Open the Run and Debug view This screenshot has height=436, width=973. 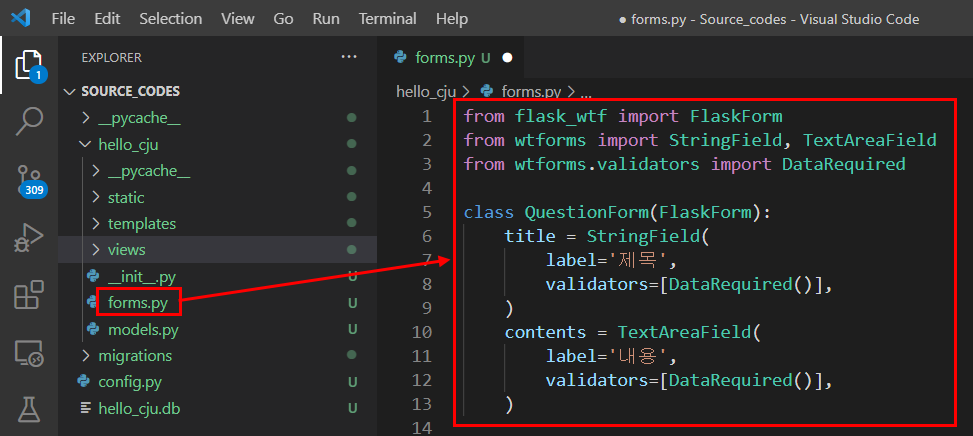29,239
